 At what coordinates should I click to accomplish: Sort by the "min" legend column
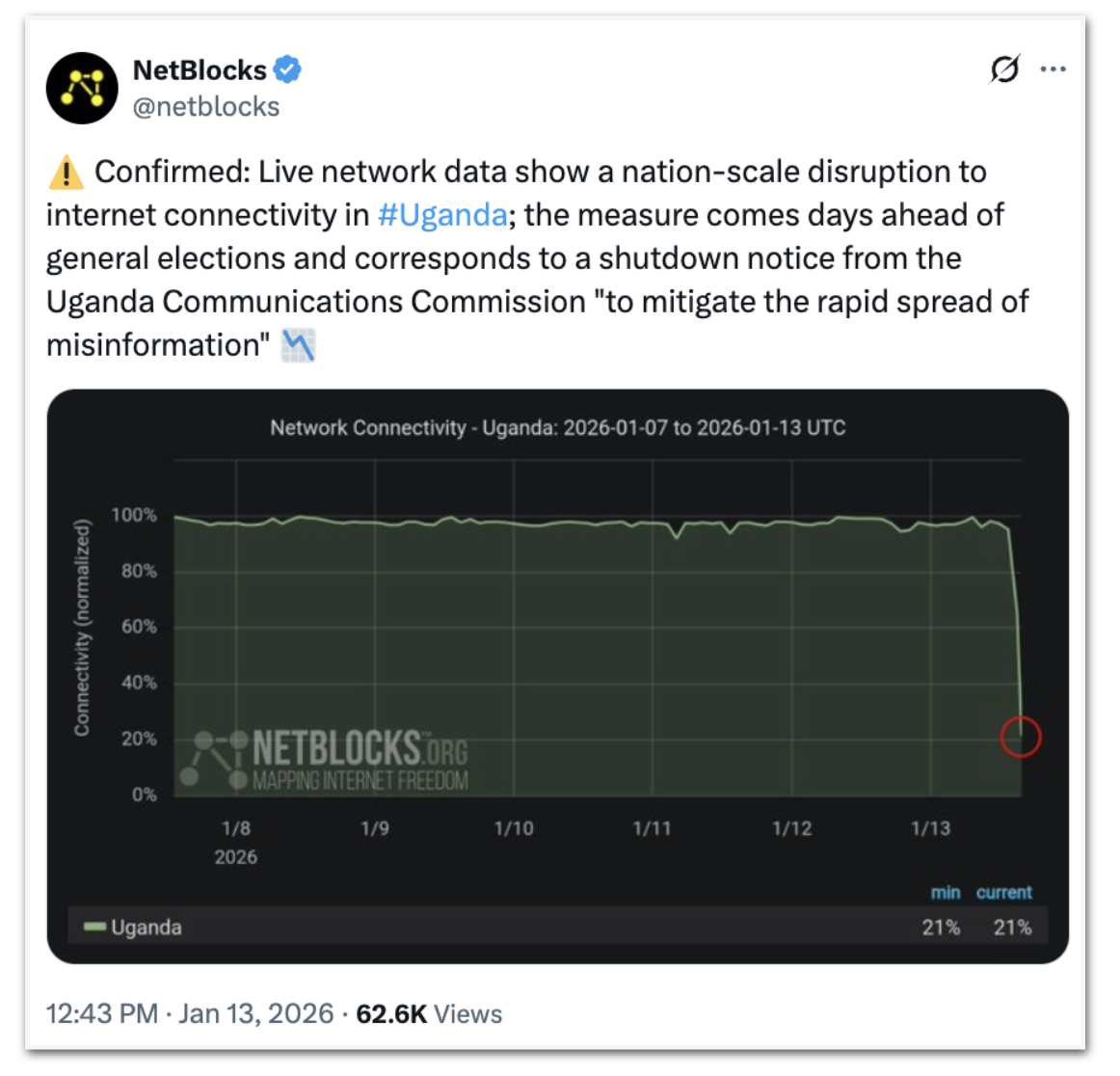point(945,893)
